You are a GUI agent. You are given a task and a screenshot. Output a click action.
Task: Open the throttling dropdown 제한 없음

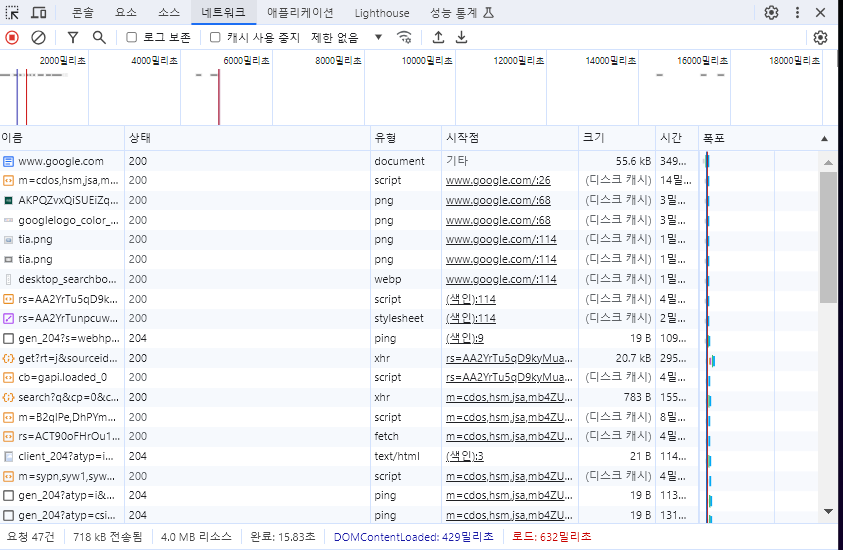tap(346, 37)
